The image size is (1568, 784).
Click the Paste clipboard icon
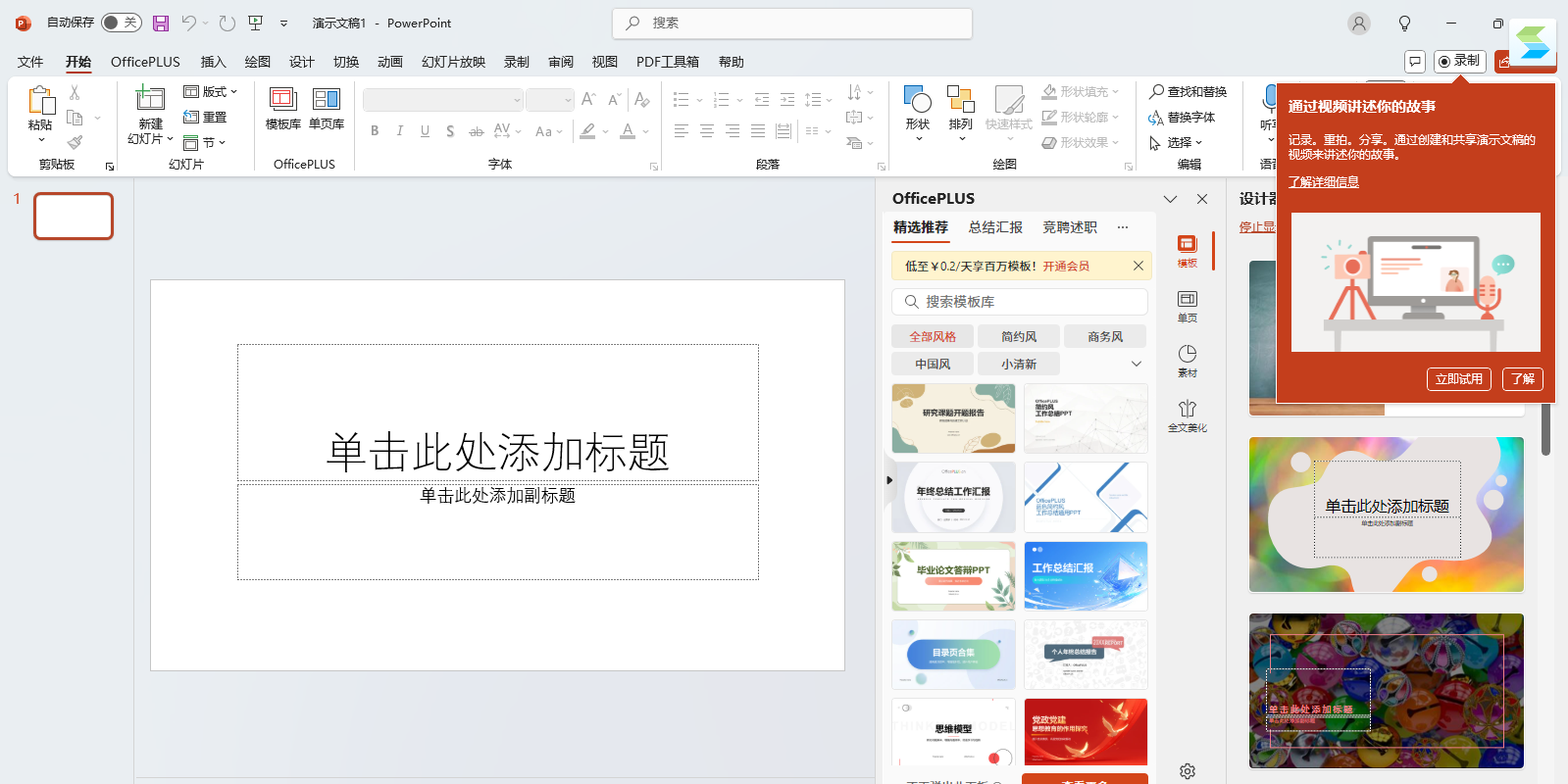pos(40,100)
